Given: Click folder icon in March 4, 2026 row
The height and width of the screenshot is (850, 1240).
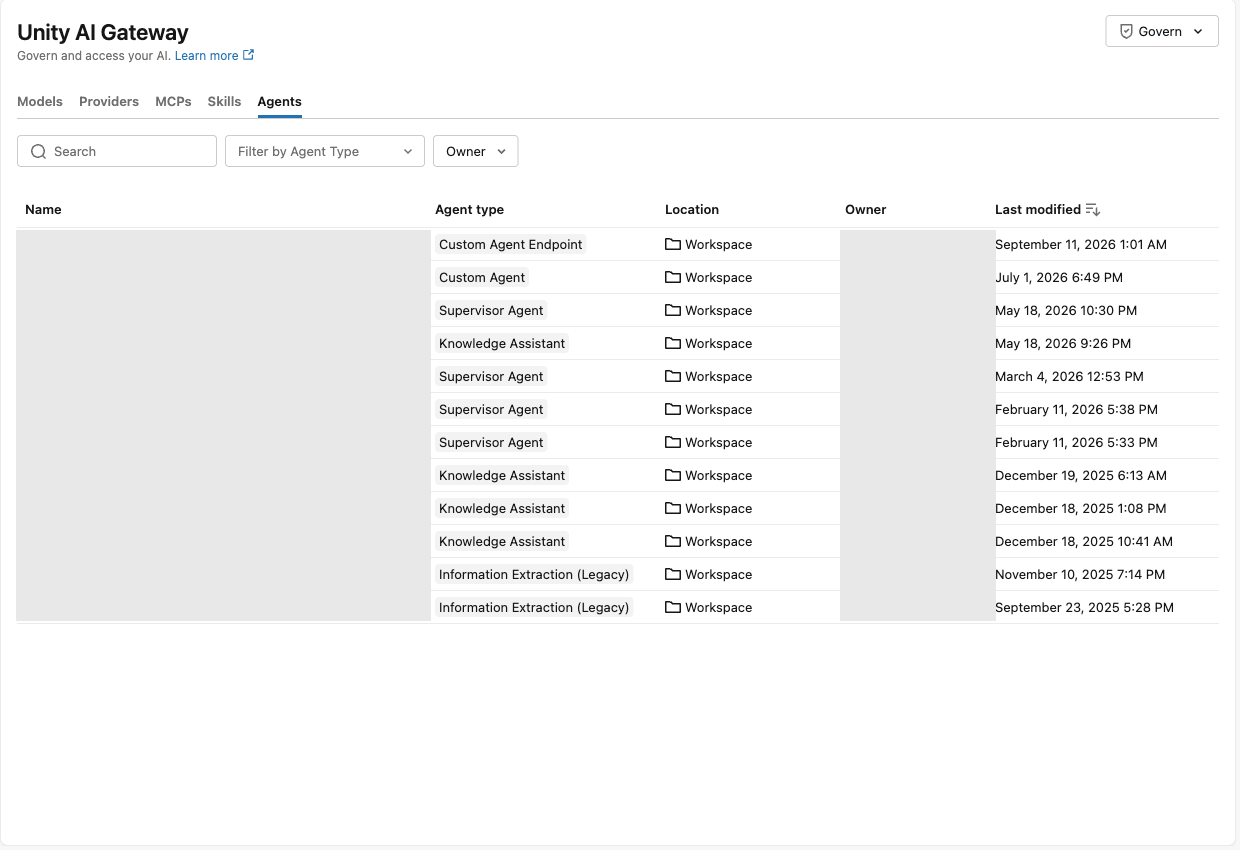Looking at the screenshot, I should 673,376.
